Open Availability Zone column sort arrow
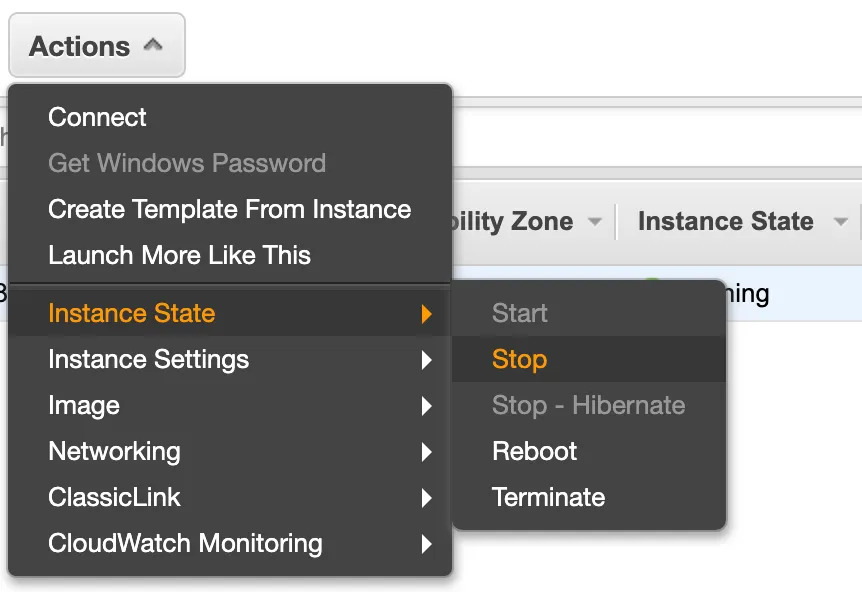862x592 pixels. point(595,222)
